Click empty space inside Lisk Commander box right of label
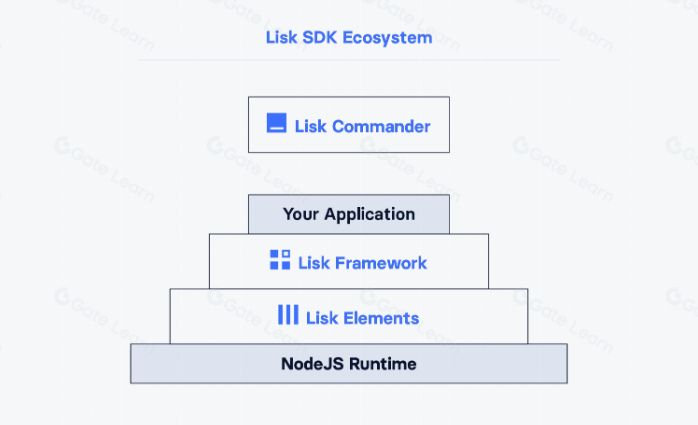Image resolution: width=698 pixels, height=425 pixels. 440,138
